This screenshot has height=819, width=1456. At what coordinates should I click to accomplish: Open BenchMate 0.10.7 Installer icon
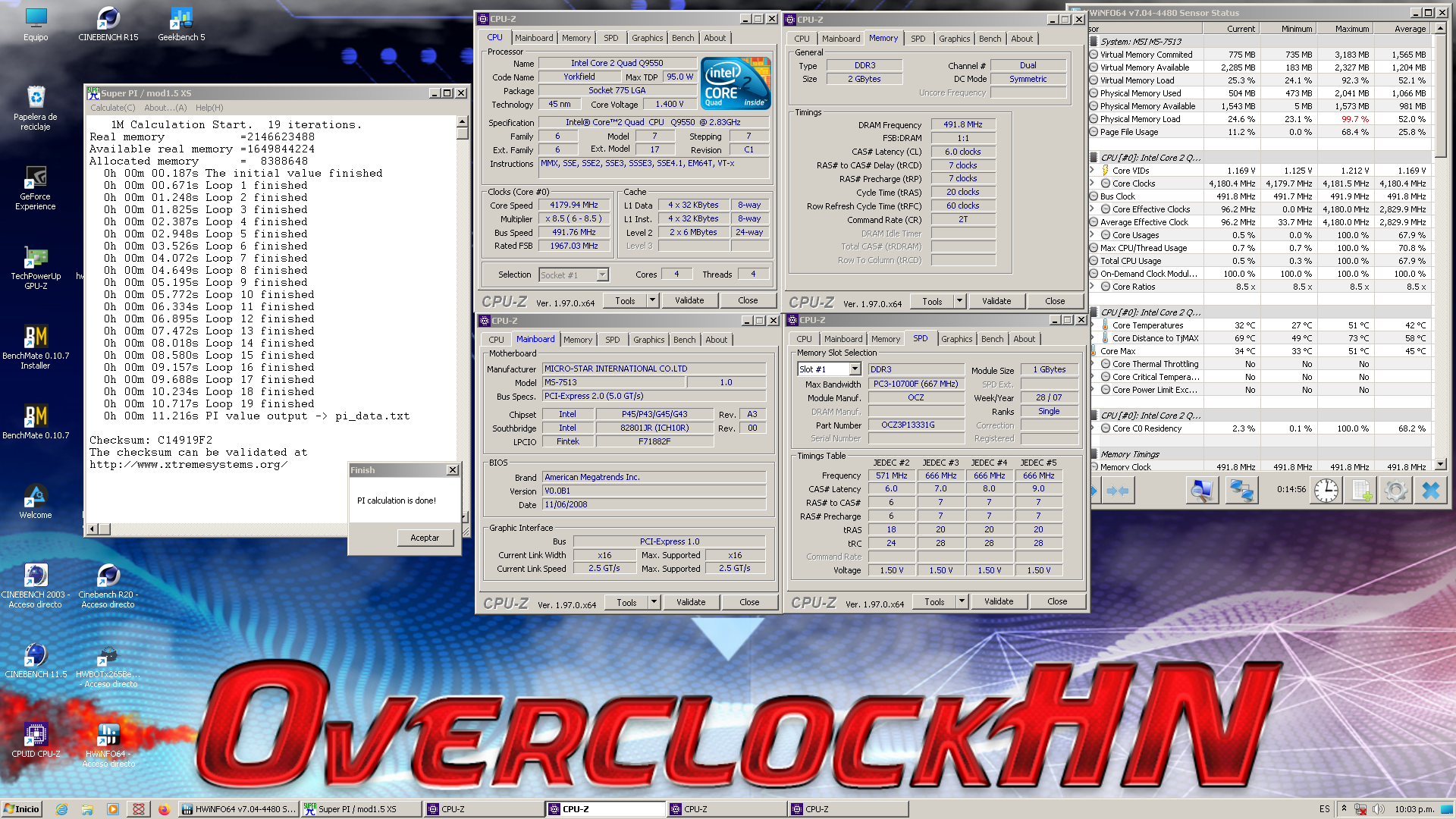point(36,347)
